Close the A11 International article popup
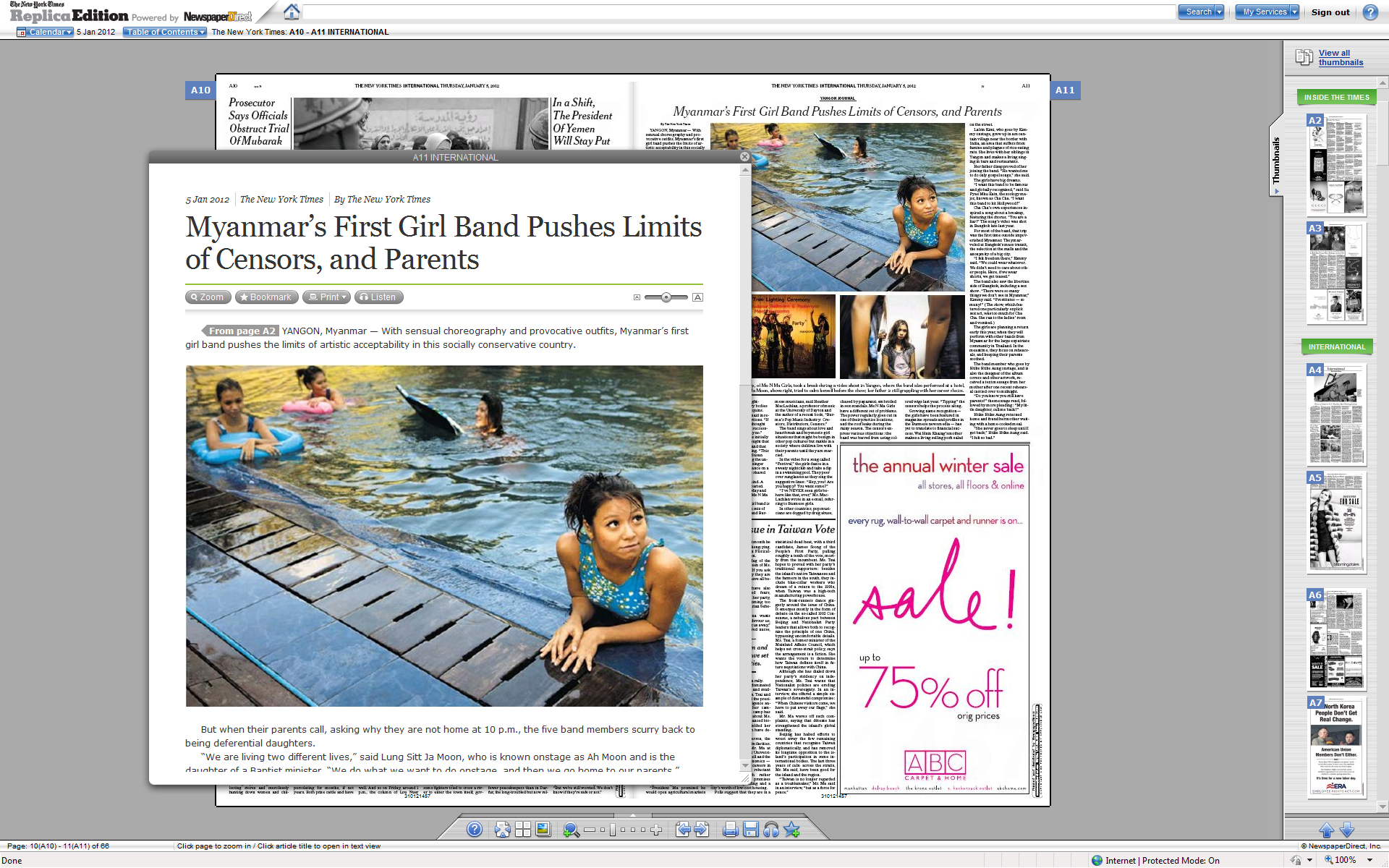 click(744, 157)
